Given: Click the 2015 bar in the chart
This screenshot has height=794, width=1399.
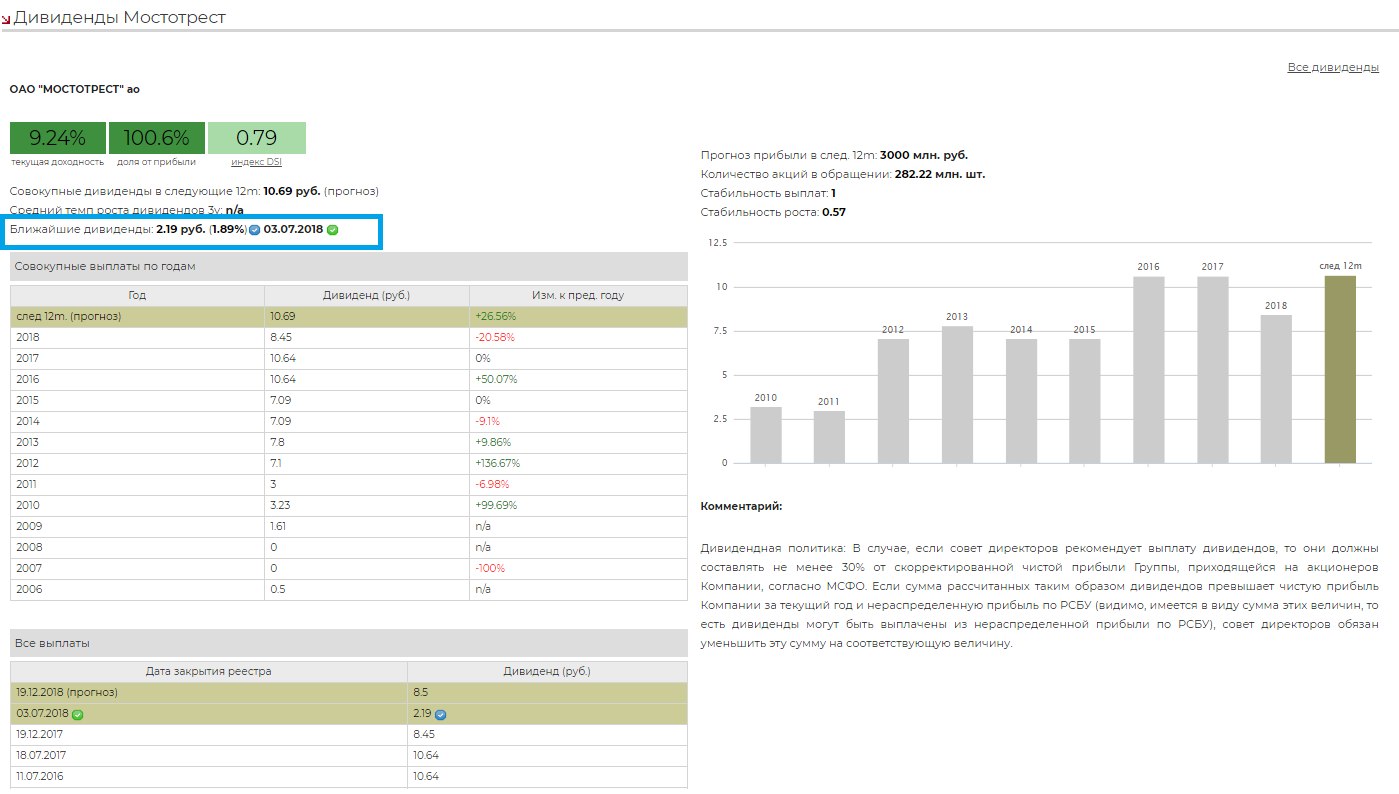Looking at the screenshot, I should coord(1085,401).
